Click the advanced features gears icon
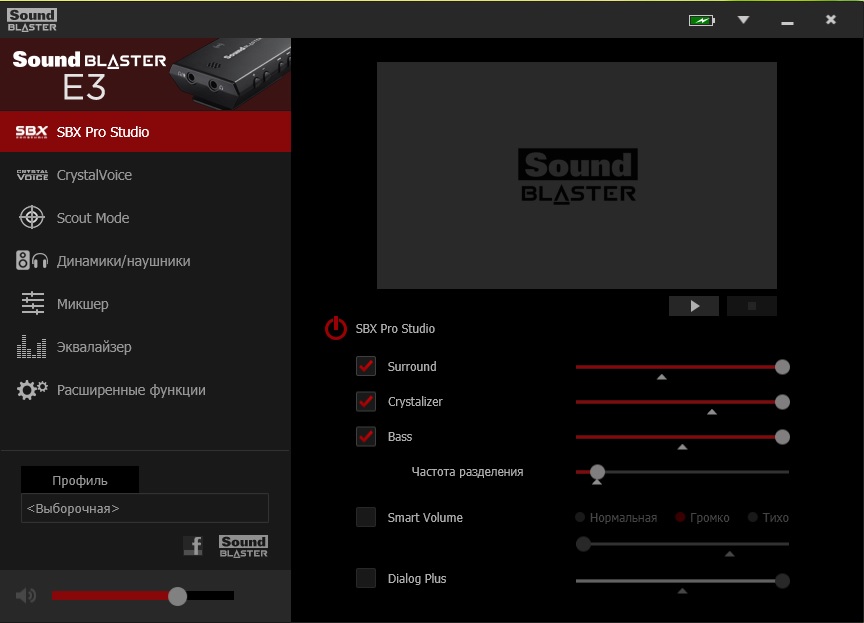 coord(32,390)
